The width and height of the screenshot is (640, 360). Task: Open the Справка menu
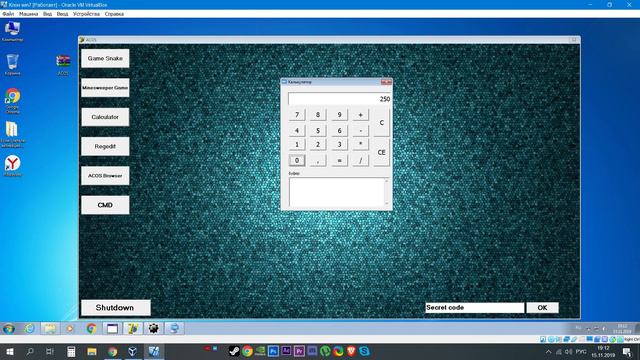click(114, 14)
